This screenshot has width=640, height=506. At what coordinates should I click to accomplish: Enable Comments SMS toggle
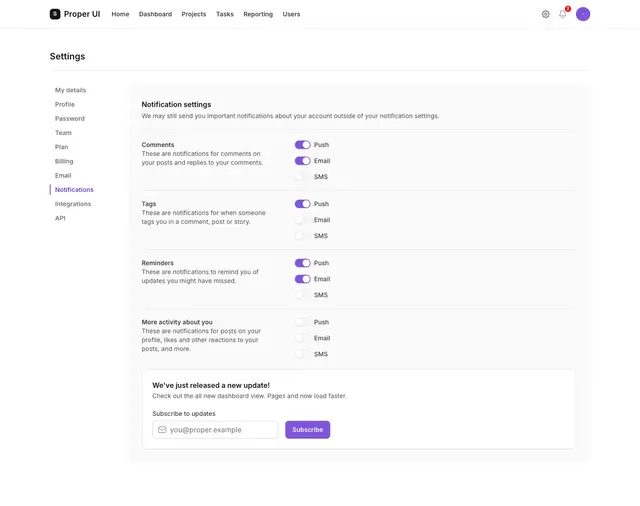302,177
